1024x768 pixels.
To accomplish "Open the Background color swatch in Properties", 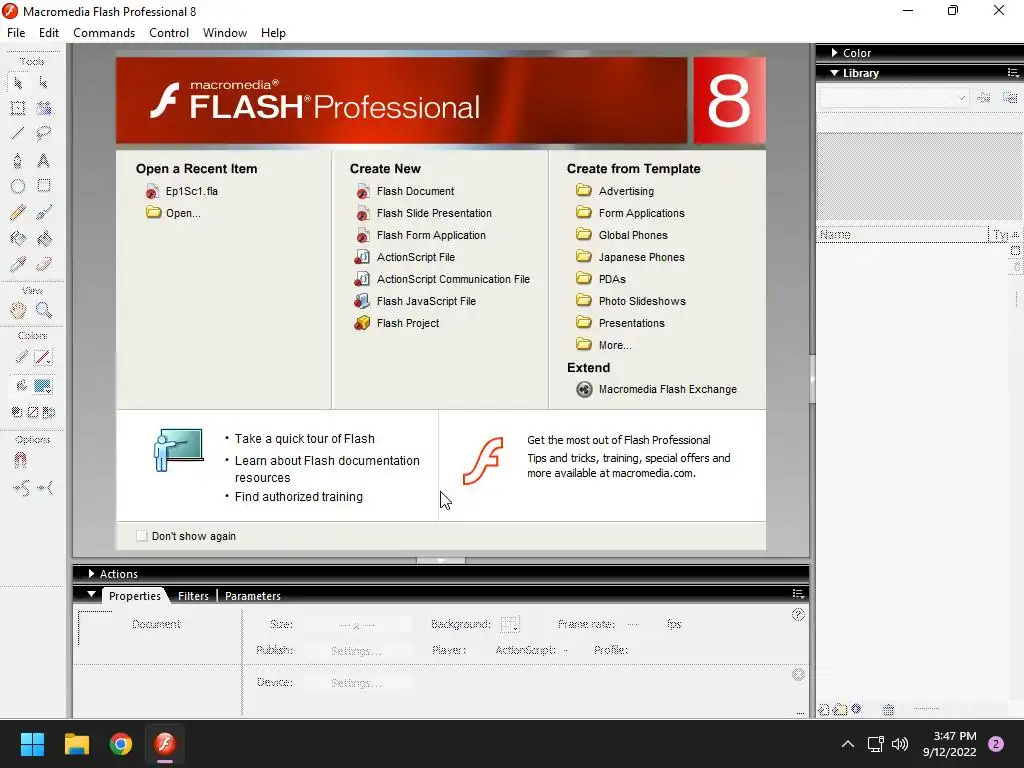I will pyautogui.click(x=510, y=624).
